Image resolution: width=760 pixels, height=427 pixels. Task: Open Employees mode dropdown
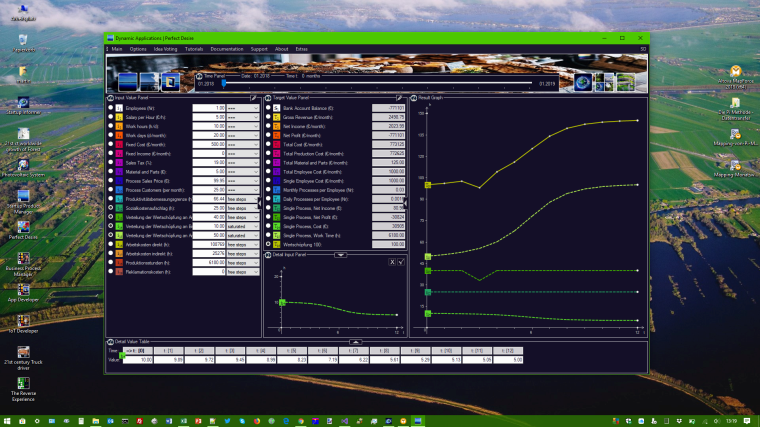tap(243, 108)
